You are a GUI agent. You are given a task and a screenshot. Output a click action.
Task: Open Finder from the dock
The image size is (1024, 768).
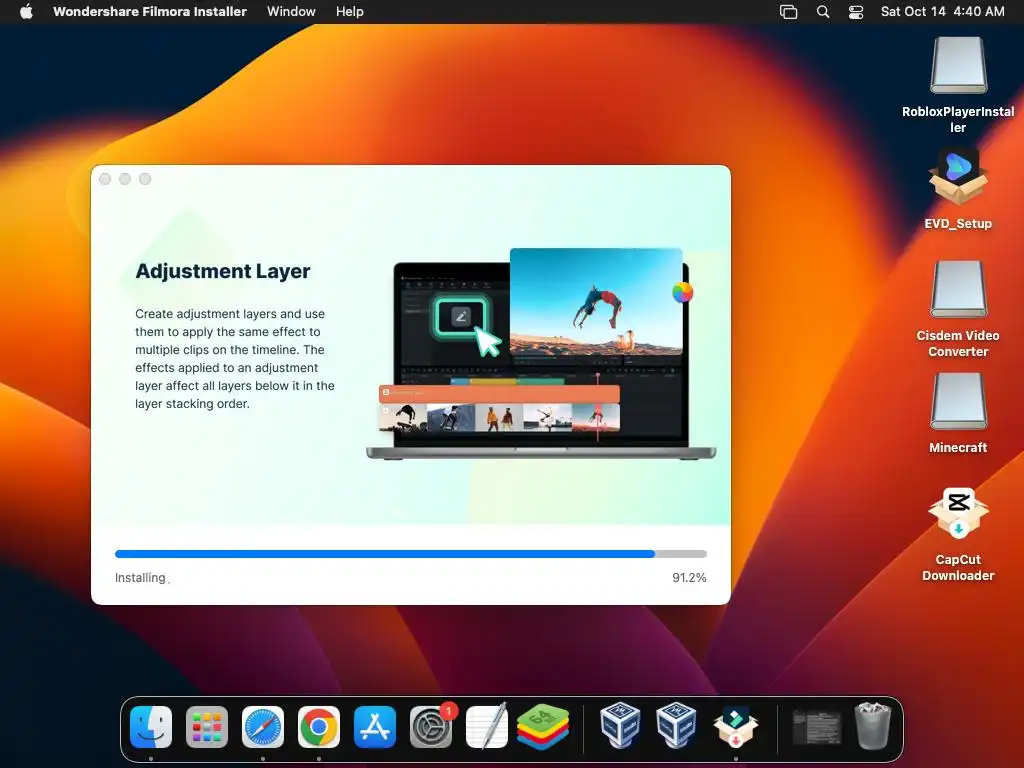coord(151,727)
